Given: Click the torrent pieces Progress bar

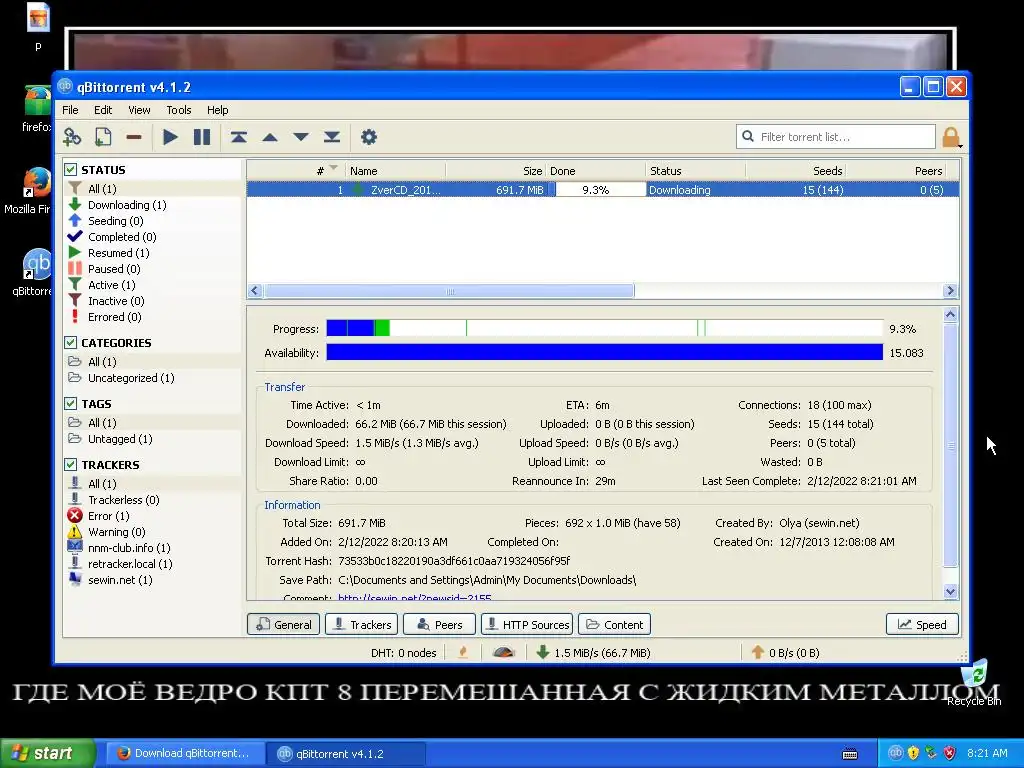Looking at the screenshot, I should pos(605,328).
